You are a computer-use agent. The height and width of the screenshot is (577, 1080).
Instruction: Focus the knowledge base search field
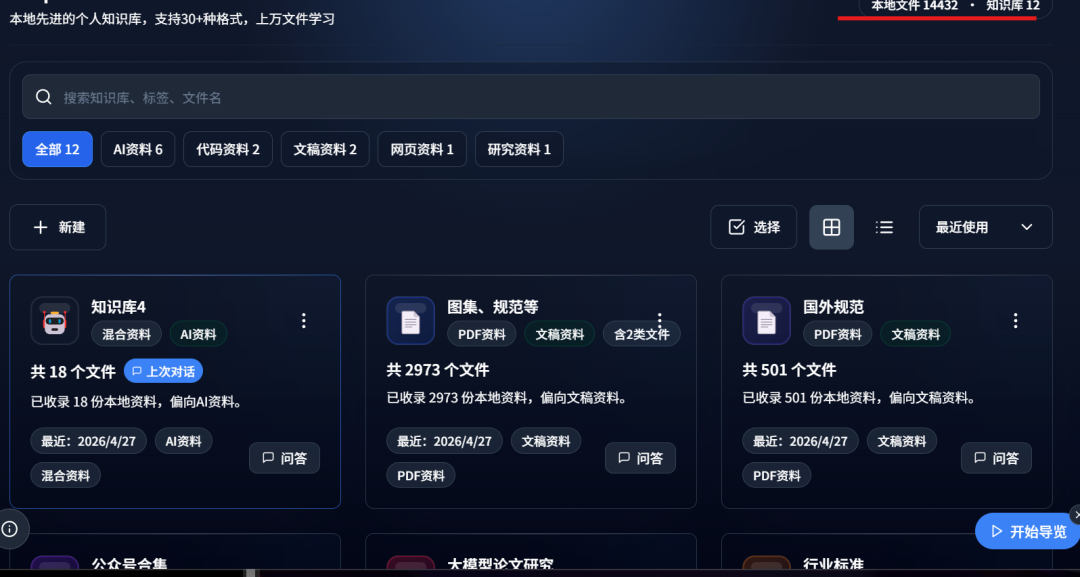click(530, 97)
